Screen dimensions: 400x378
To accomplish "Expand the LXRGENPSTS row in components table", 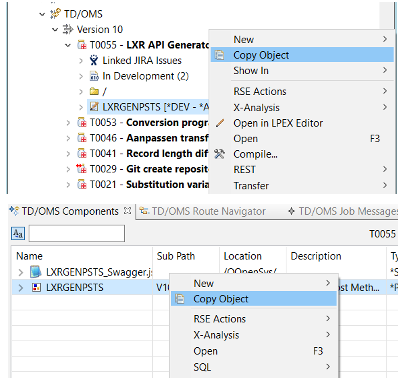I will click(21, 287).
